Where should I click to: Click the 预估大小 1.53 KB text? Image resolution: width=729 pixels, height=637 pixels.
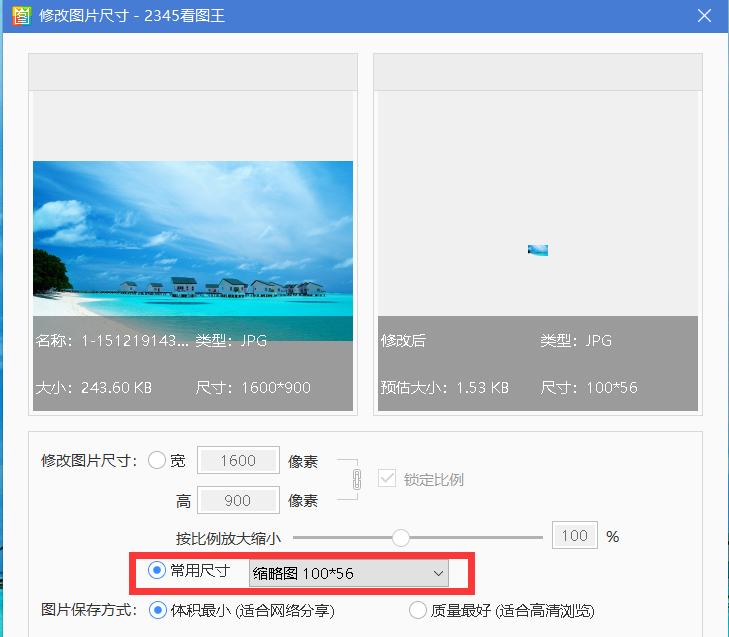[444, 387]
